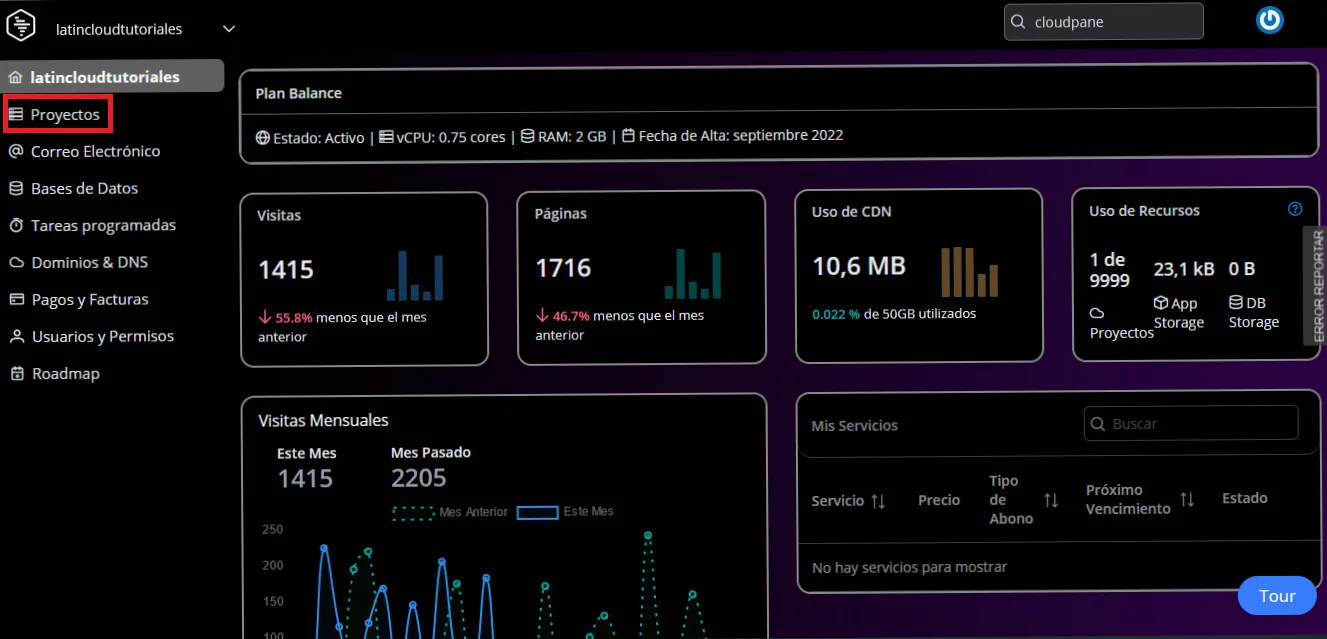1327x639 pixels.
Task: Click the Error Reportar side tab
Action: (x=1316, y=286)
